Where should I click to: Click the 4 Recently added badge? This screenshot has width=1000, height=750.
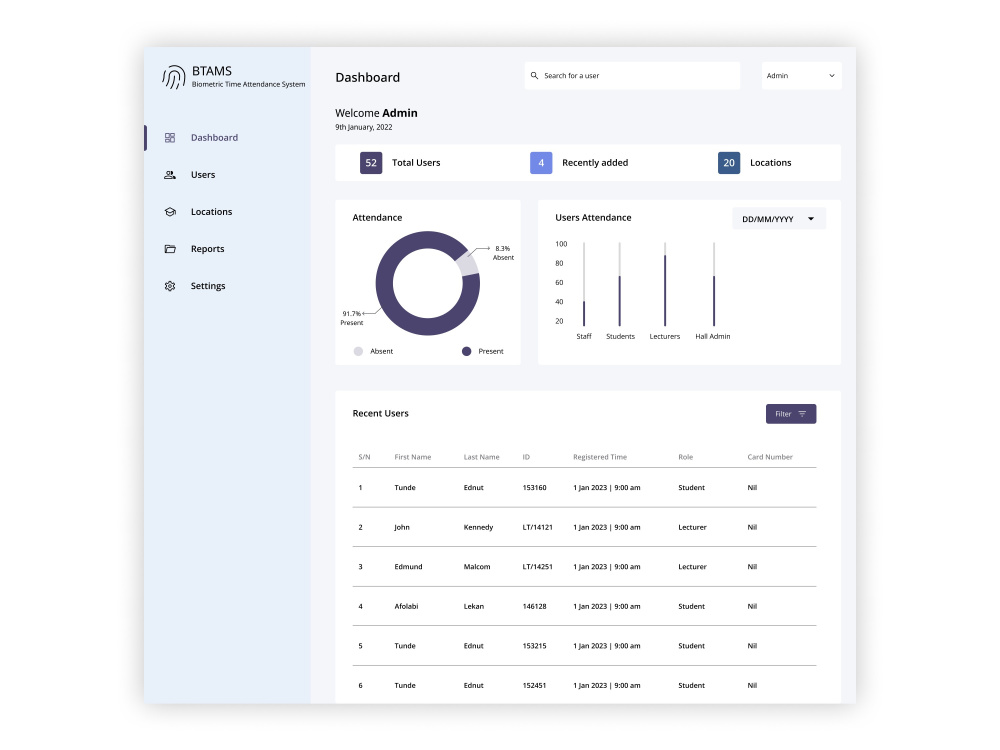pos(541,163)
